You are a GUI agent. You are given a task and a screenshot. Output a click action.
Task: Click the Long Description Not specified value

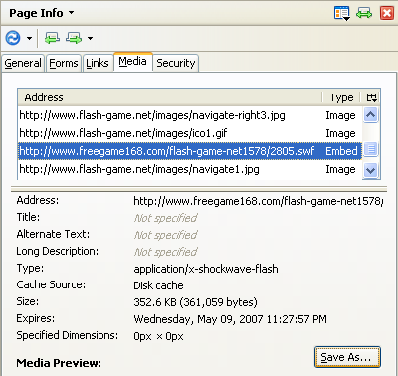[165, 252]
